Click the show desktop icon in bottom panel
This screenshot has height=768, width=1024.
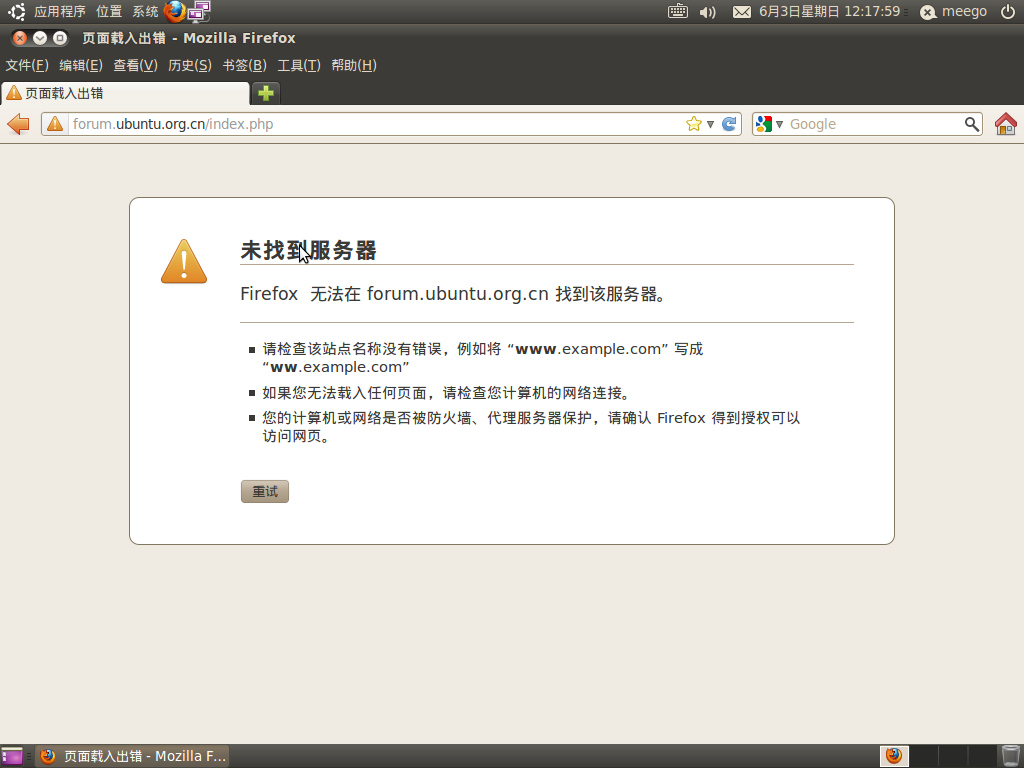[x=12, y=756]
